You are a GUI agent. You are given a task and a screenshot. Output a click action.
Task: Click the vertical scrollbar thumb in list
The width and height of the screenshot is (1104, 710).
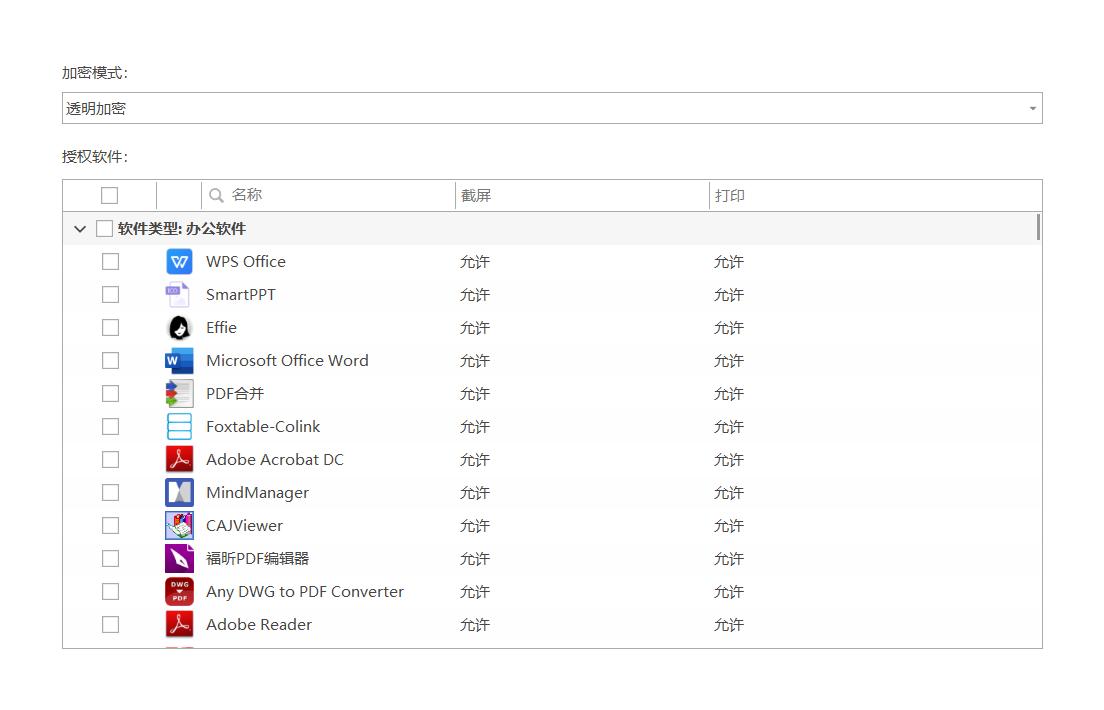point(1038,227)
